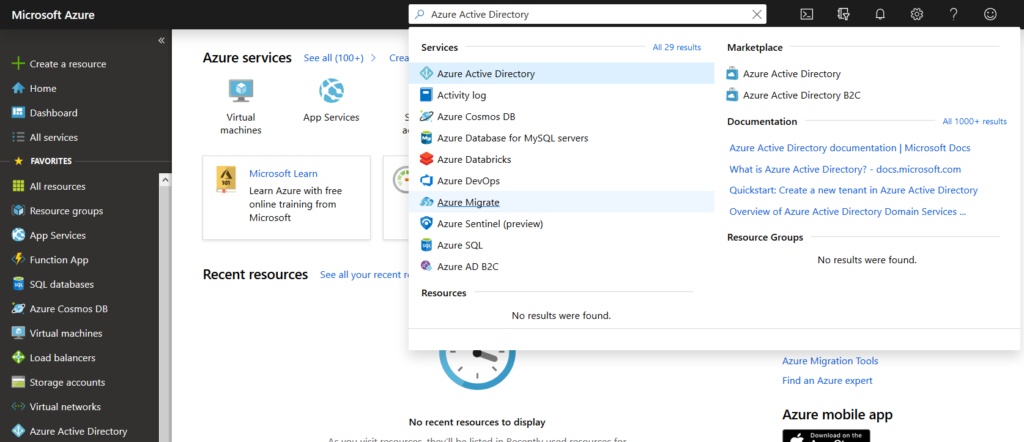Open All 29 results for Services

(x=677, y=48)
